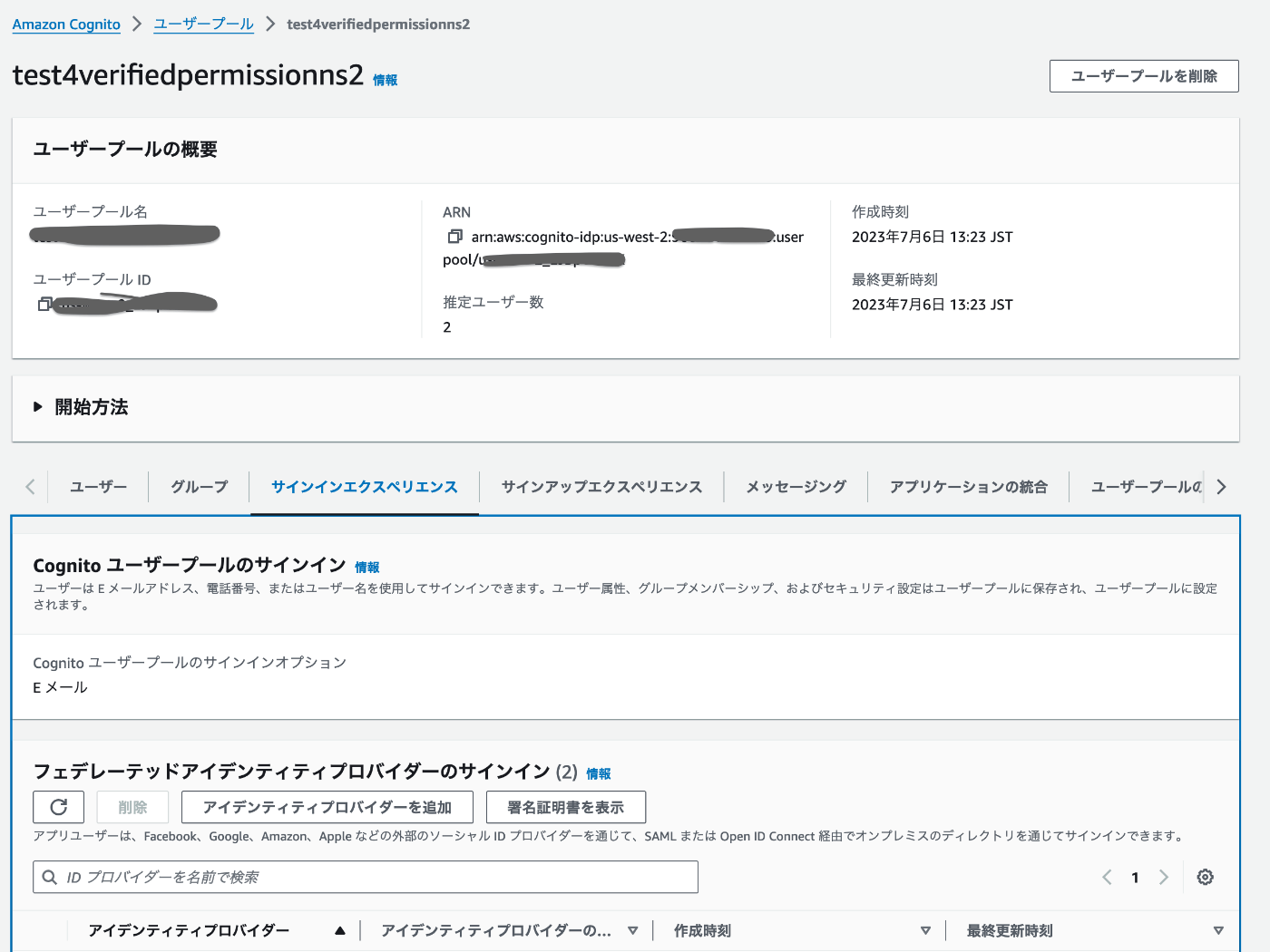The height and width of the screenshot is (952, 1270).
Task: Follow the ユーザープール breadcrumb link
Action: click(204, 24)
